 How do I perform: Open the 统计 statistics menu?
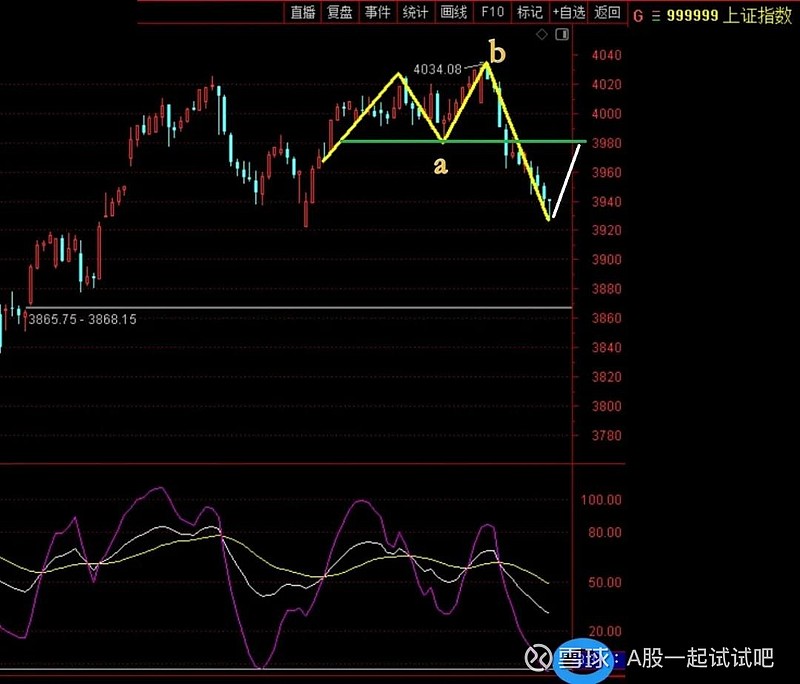pyautogui.click(x=415, y=12)
